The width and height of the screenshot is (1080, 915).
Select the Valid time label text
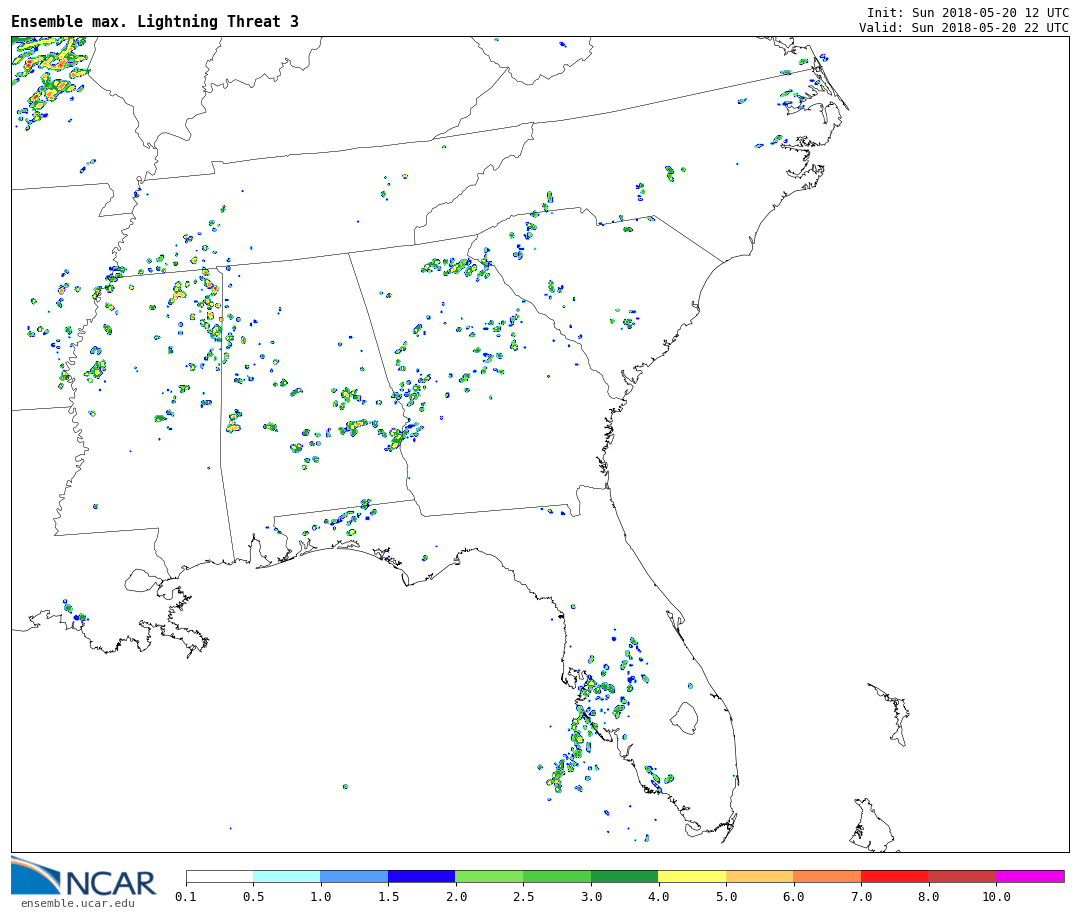tap(963, 28)
